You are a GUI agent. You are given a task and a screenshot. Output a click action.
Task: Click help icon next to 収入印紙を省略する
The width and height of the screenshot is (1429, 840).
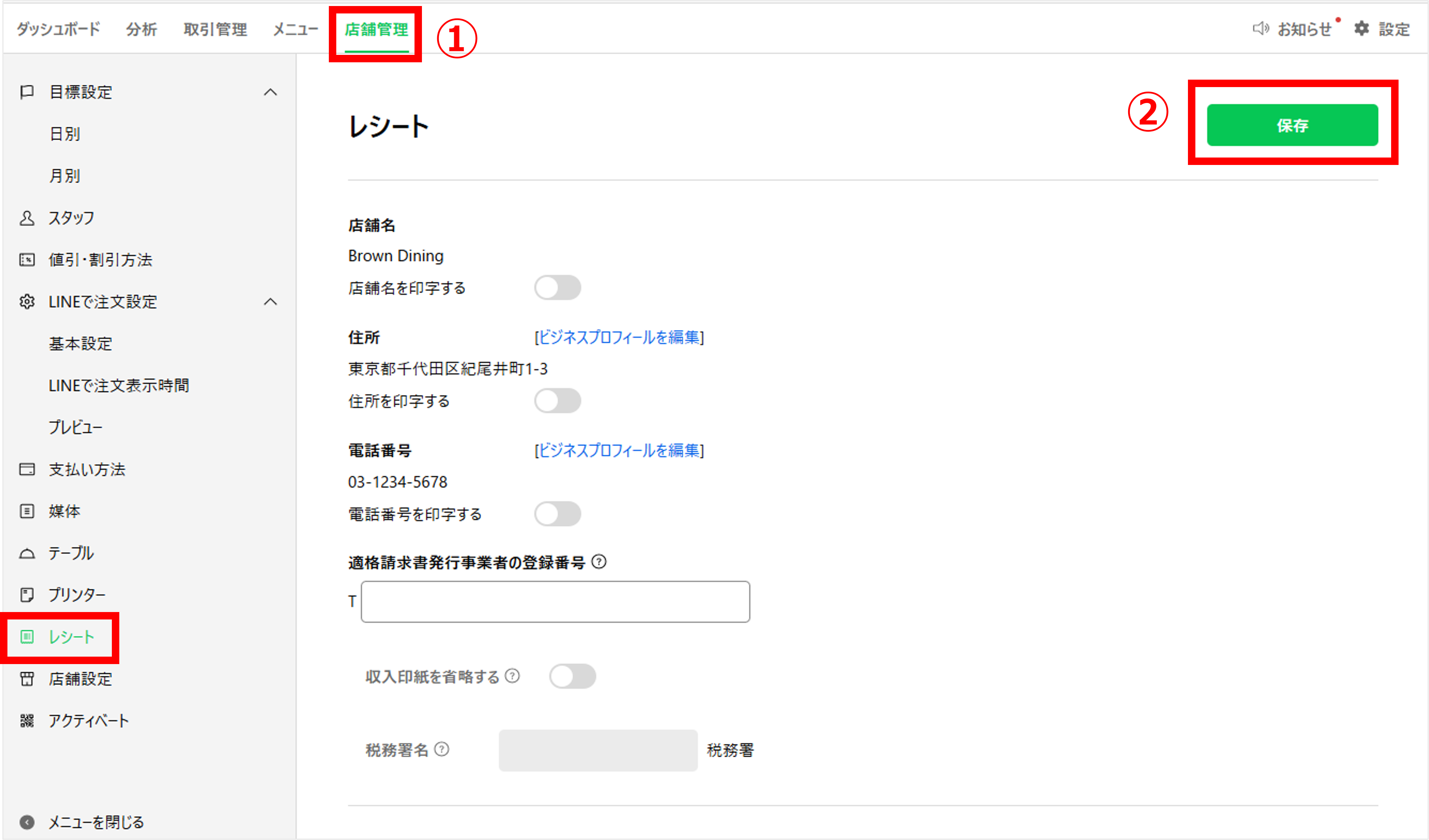tap(512, 676)
